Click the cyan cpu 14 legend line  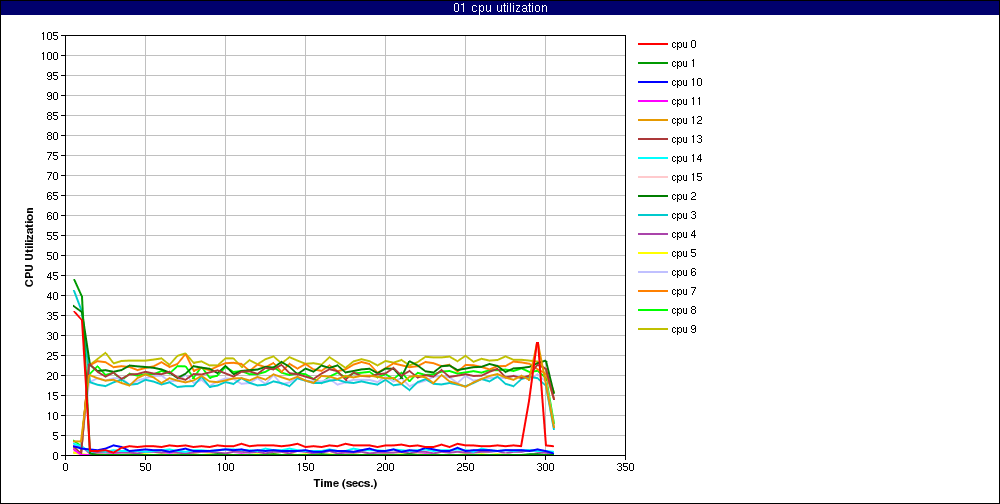(x=652, y=158)
